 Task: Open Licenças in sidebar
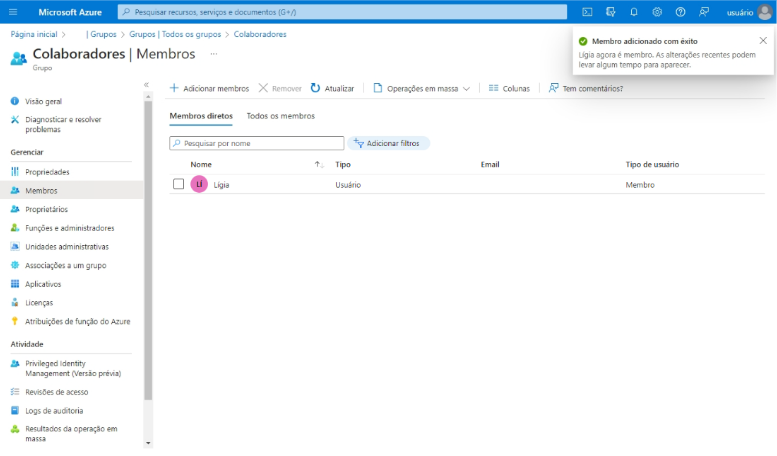coord(39,303)
